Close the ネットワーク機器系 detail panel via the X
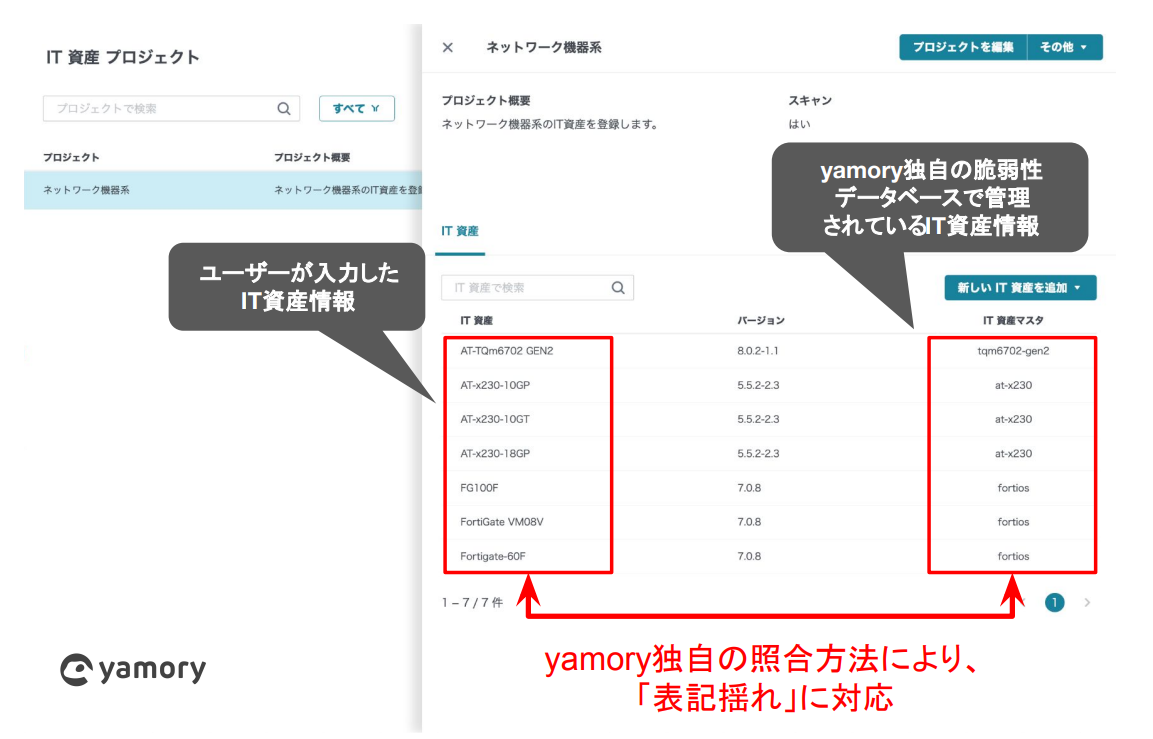 [x=447, y=47]
